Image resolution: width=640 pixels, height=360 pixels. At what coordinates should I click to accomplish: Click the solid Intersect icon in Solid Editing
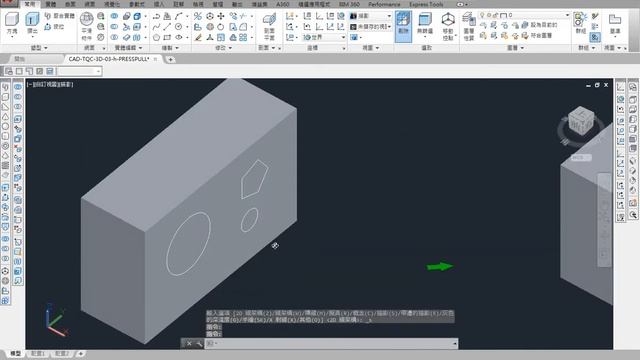[x=114, y=38]
